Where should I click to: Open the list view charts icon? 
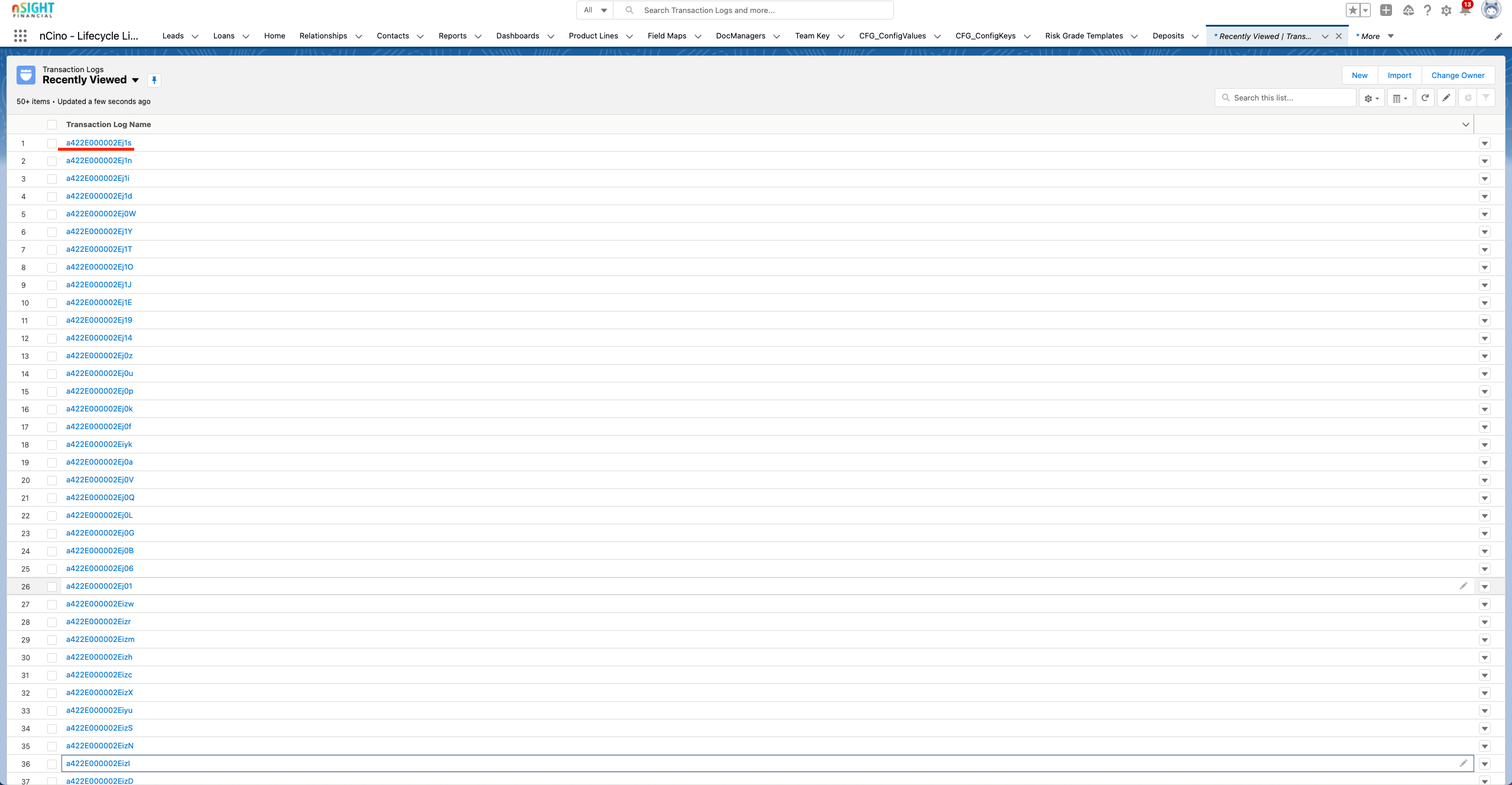1467,98
